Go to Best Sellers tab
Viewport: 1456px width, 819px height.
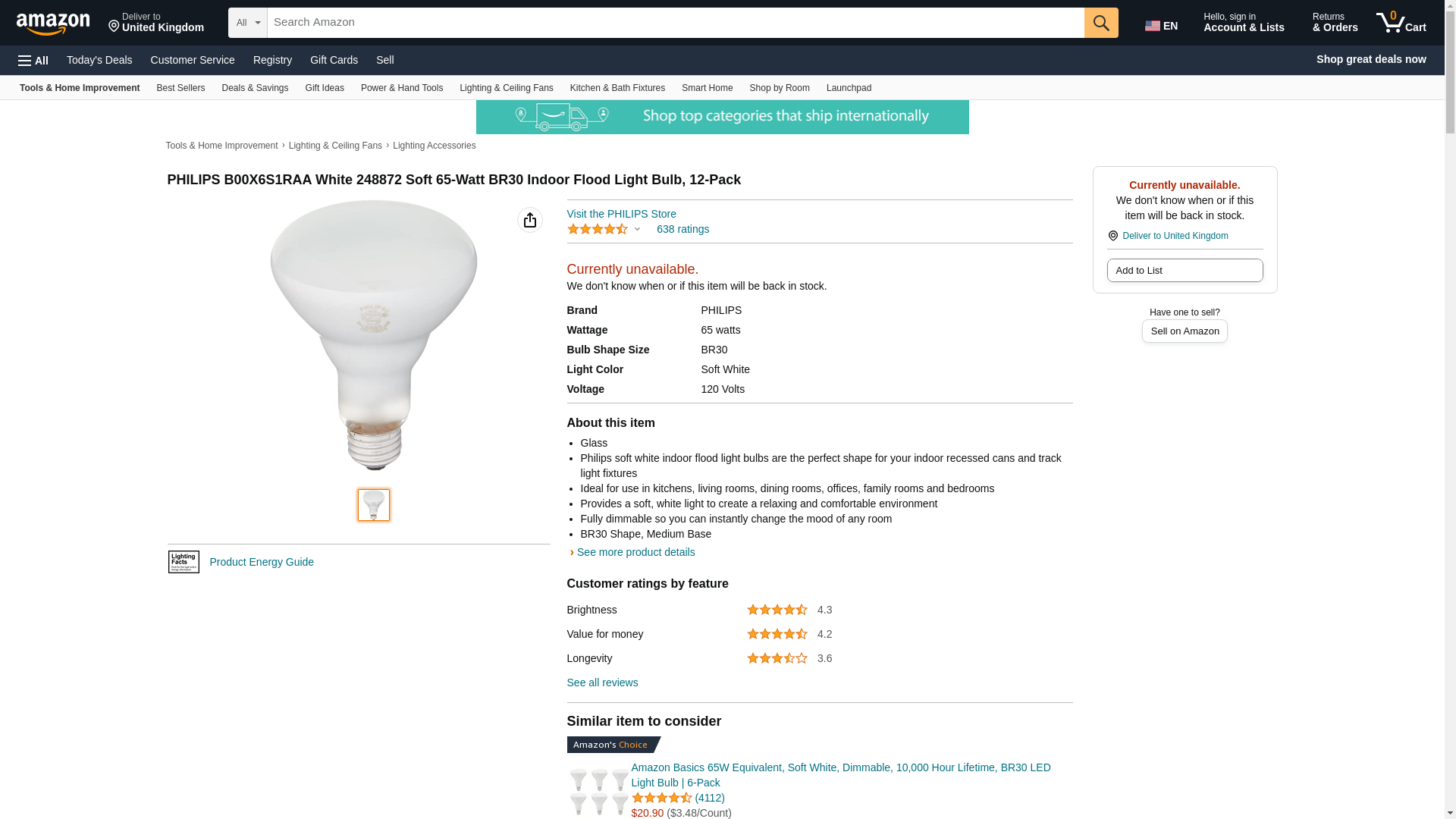[180, 88]
